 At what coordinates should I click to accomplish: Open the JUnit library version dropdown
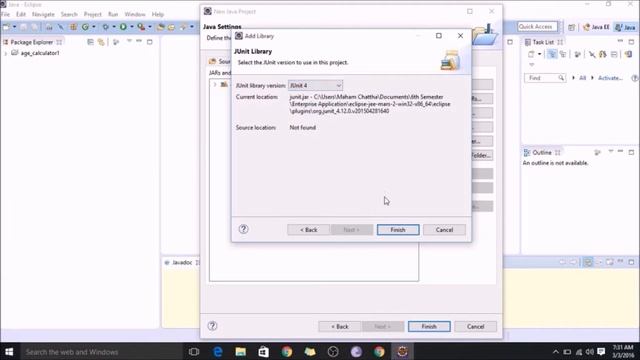pos(315,85)
